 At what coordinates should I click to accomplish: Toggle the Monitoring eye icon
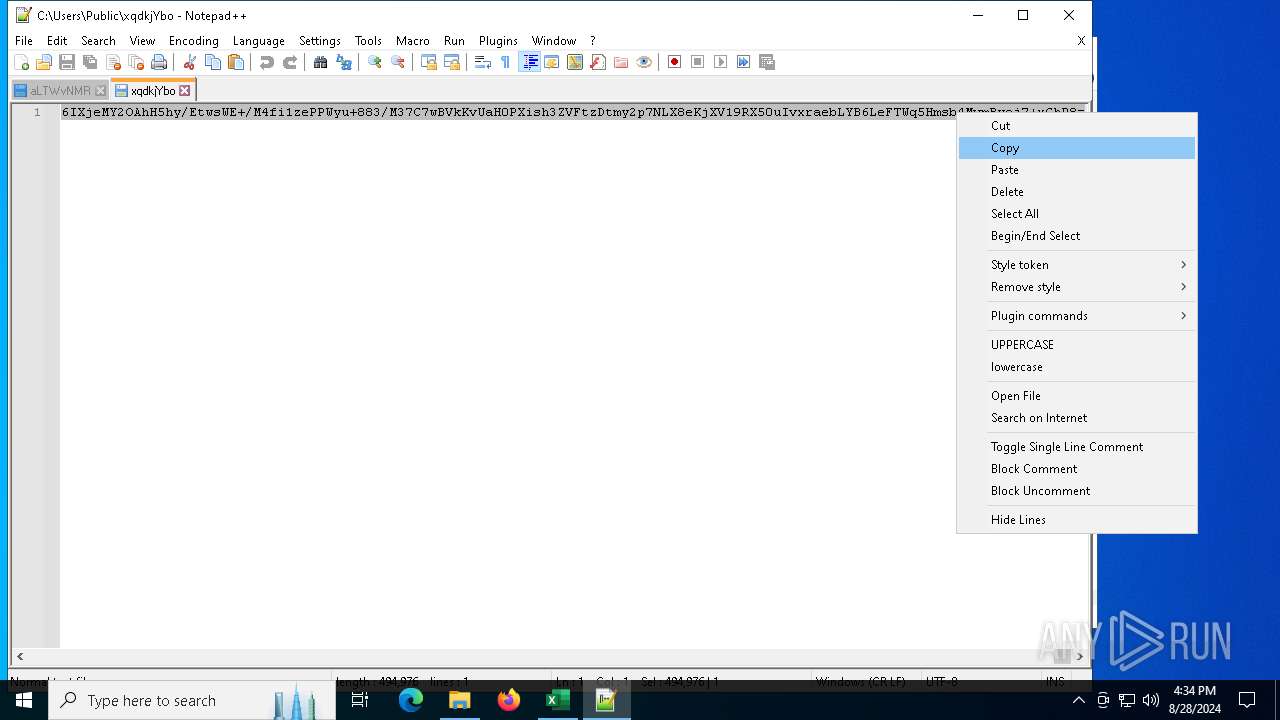click(644, 62)
